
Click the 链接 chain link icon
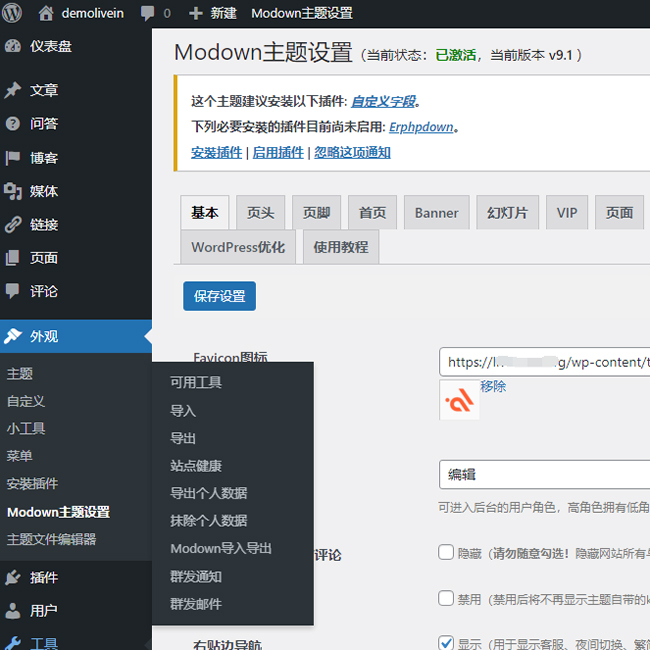coord(13,224)
